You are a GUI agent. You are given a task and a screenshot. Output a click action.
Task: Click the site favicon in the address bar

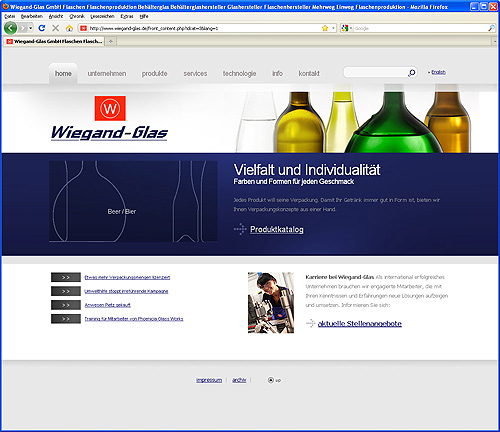83,28
